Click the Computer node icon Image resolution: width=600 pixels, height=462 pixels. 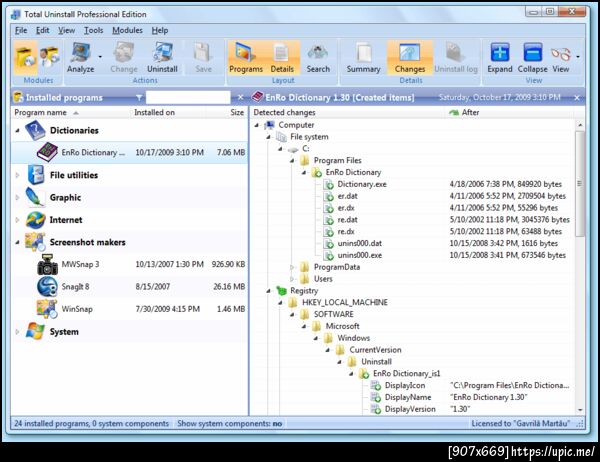click(270, 125)
